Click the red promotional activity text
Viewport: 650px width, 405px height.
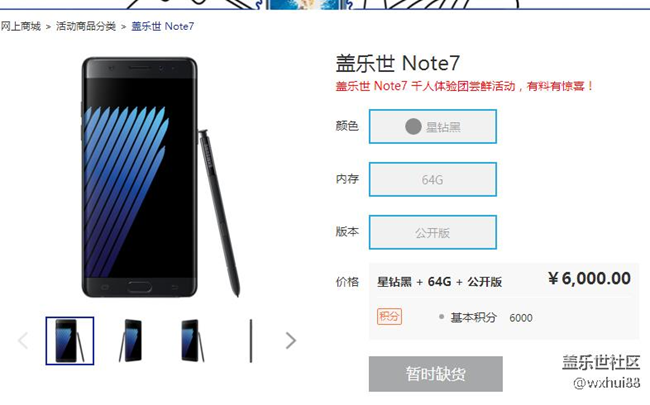click(x=465, y=86)
